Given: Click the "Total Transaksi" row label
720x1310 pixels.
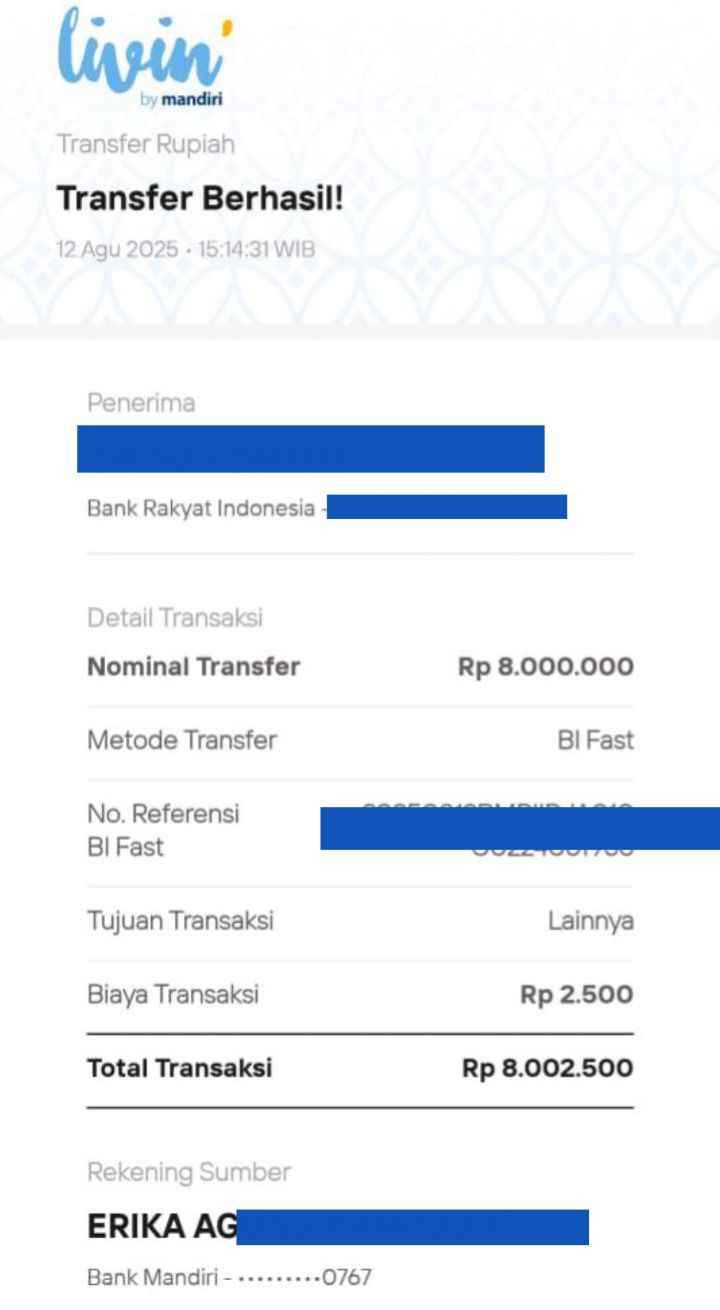Looking at the screenshot, I should tap(180, 1068).
